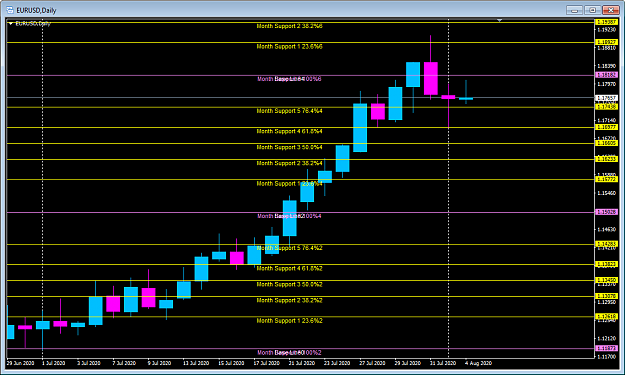
Task: Click the 1.19230 price scale value
Action: tap(606, 29)
